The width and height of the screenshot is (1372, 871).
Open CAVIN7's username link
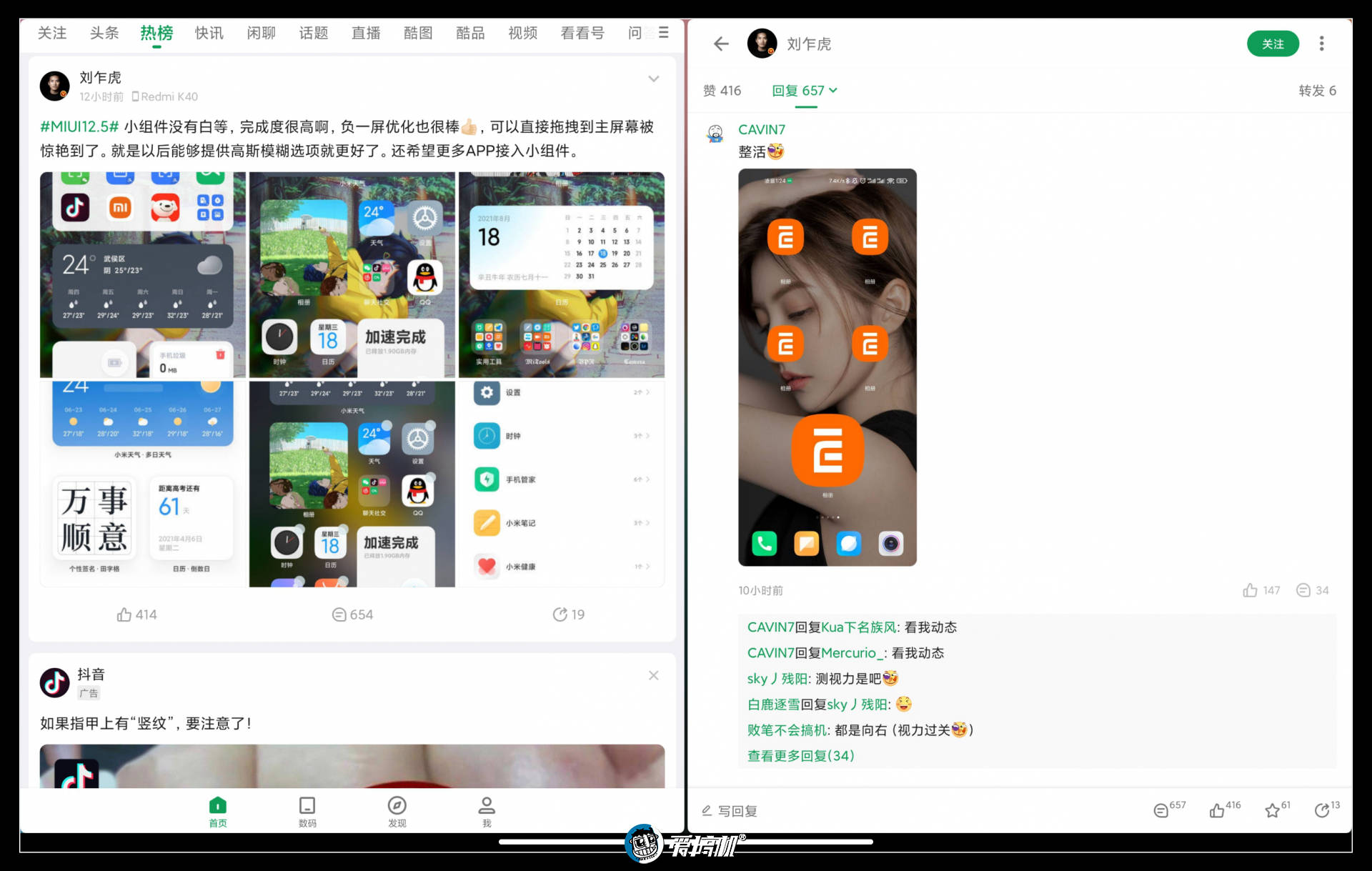(762, 129)
